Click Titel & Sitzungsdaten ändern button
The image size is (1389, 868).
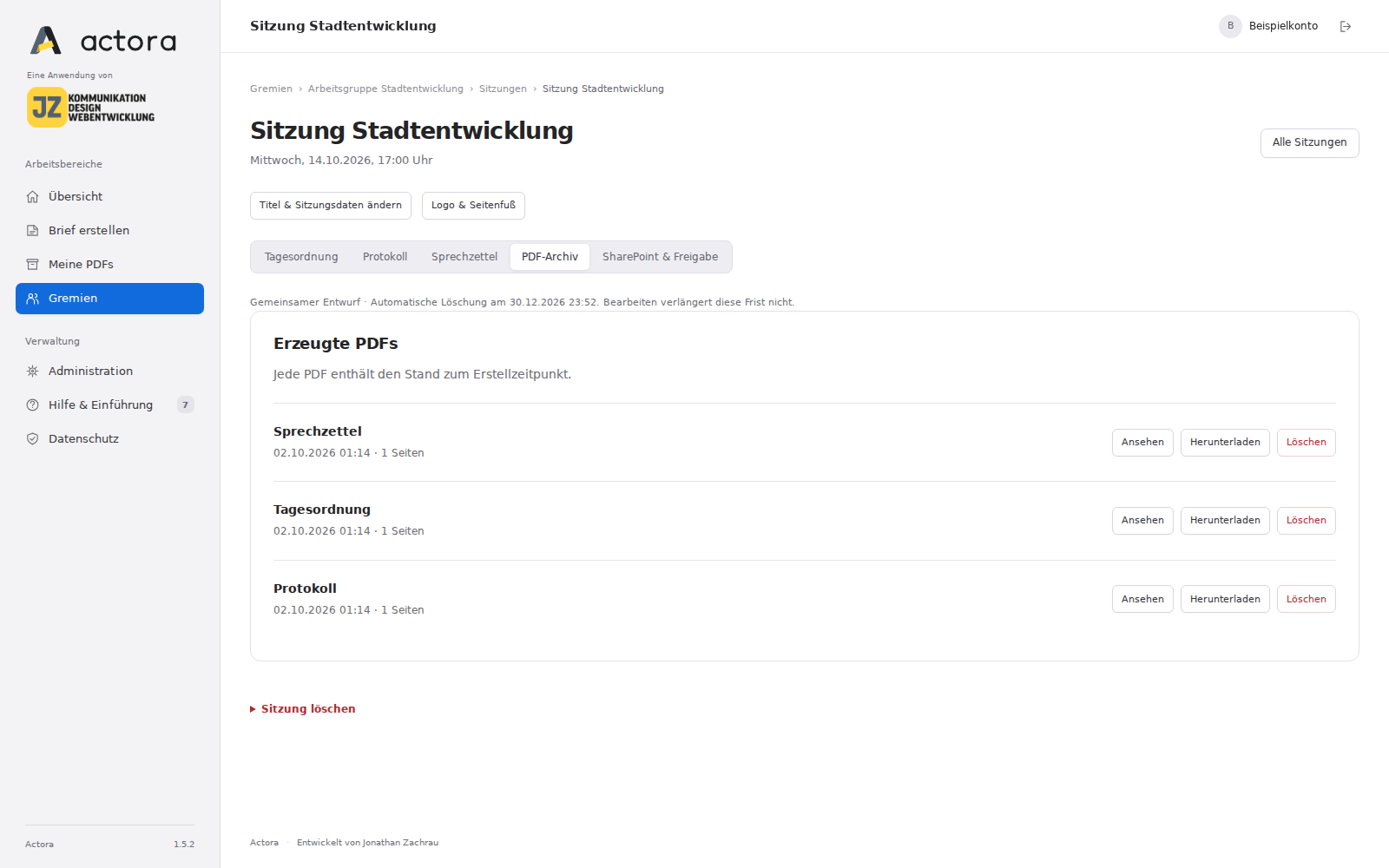331,206
